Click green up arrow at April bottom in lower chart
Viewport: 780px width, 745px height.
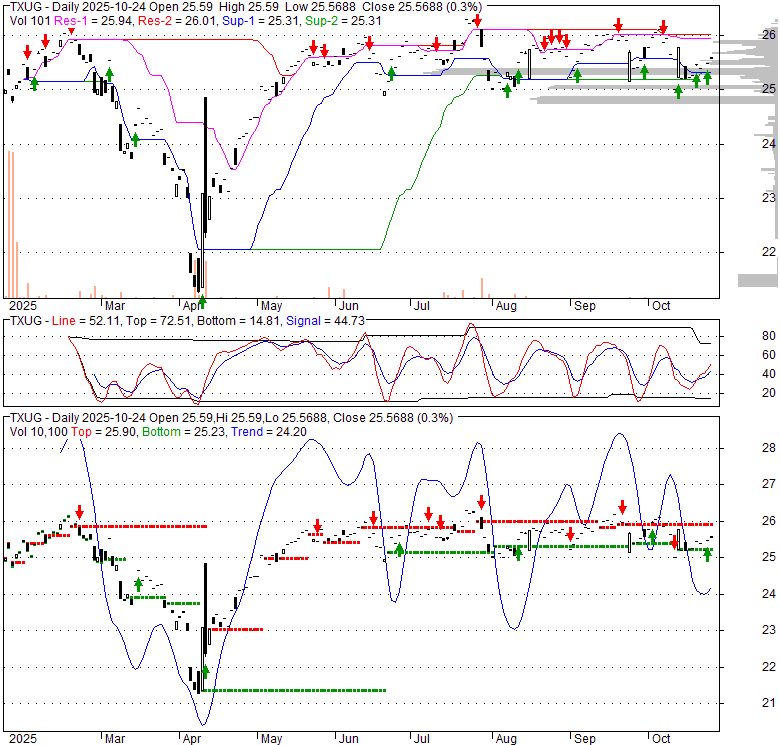(205, 672)
